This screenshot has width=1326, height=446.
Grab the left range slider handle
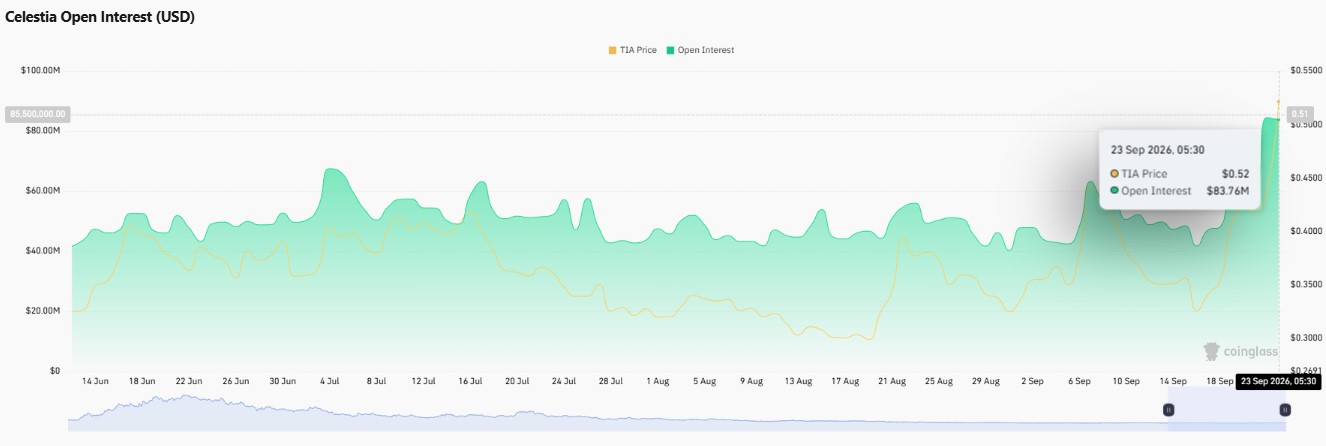coord(1168,409)
